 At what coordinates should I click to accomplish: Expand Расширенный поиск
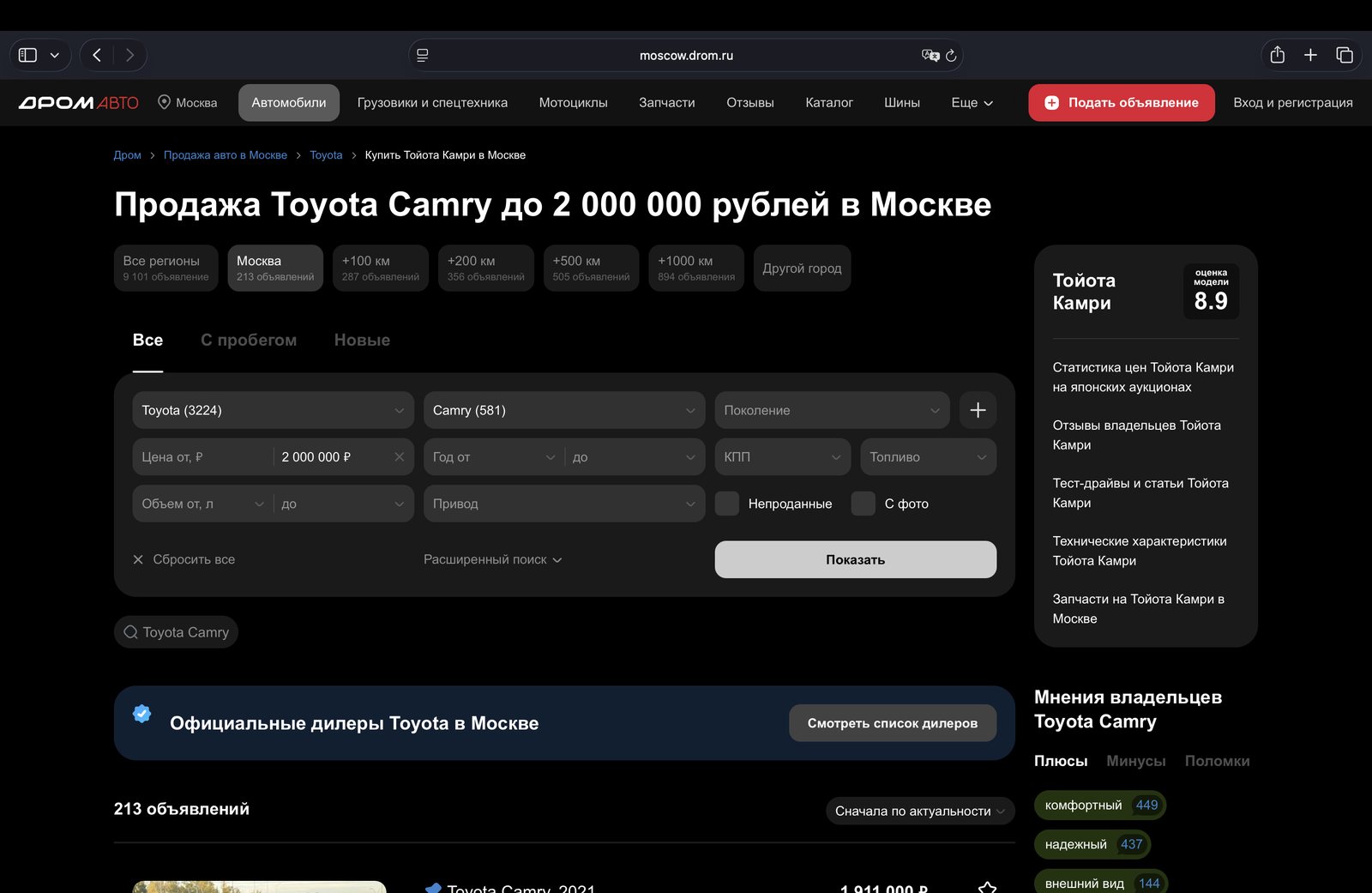click(493, 559)
